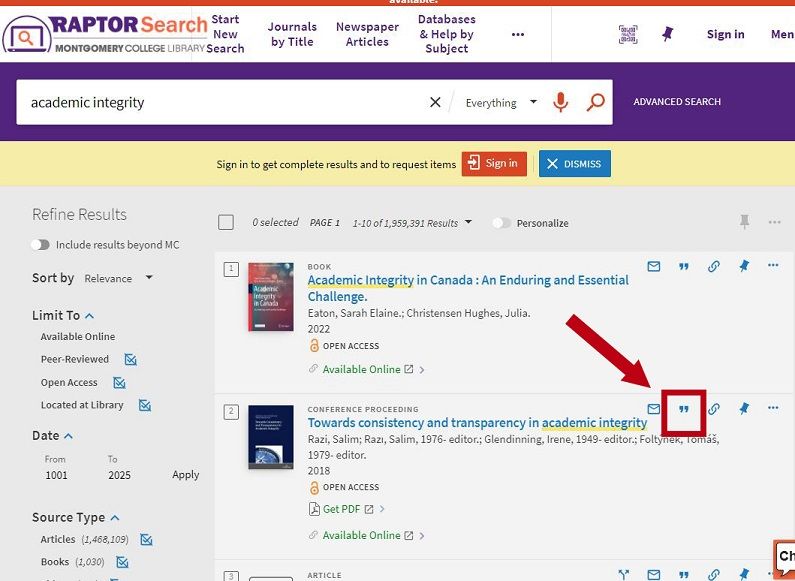Click orange Sign in banner button
The height and width of the screenshot is (581, 795).
coord(494,164)
